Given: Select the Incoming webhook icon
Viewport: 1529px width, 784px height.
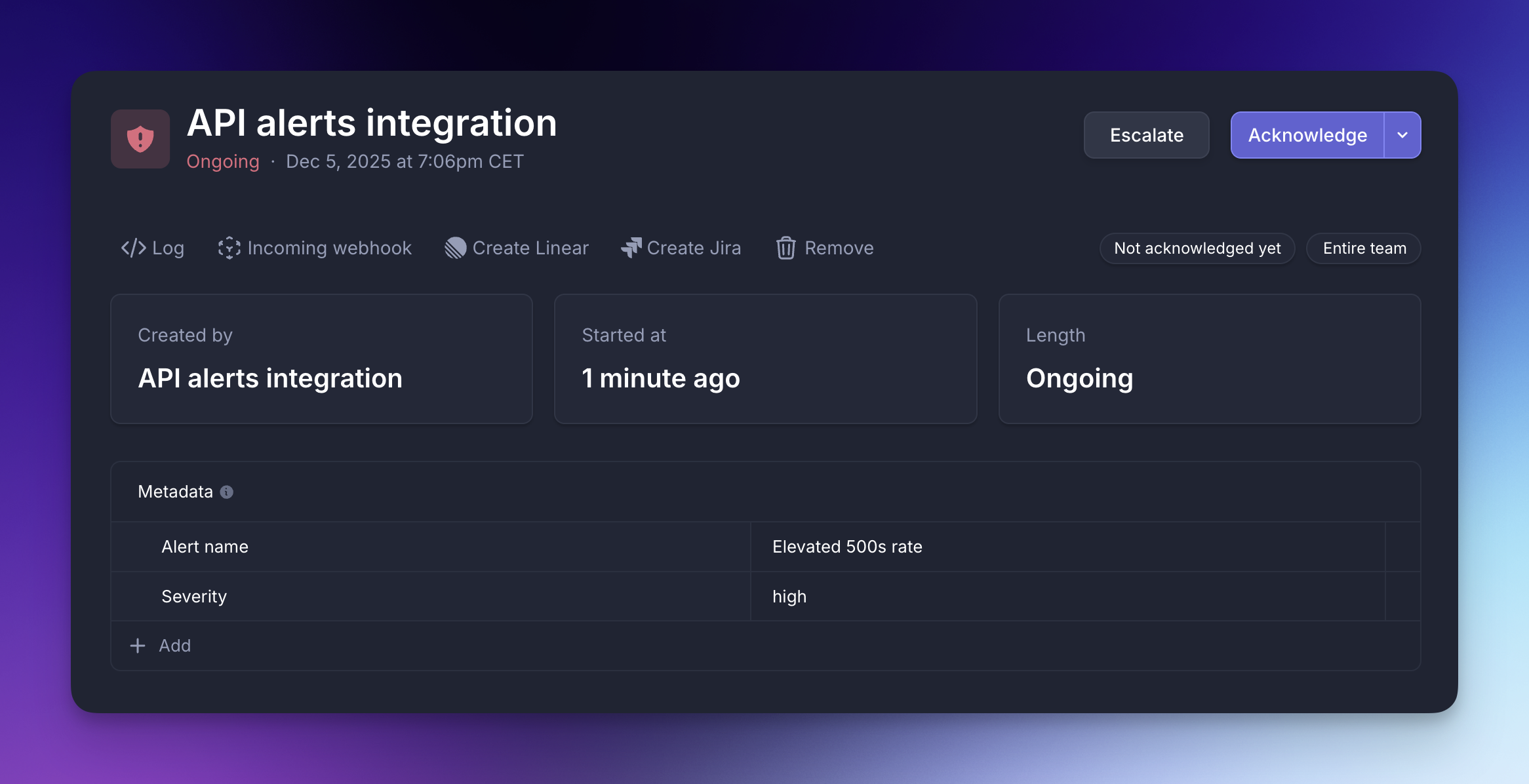Looking at the screenshot, I should click(x=229, y=248).
